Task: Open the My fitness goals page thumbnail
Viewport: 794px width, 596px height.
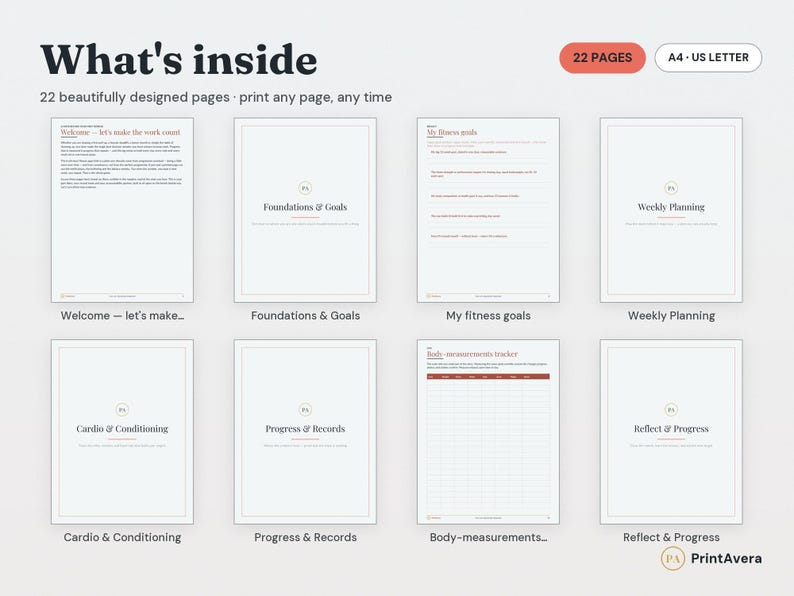Action: (488, 210)
